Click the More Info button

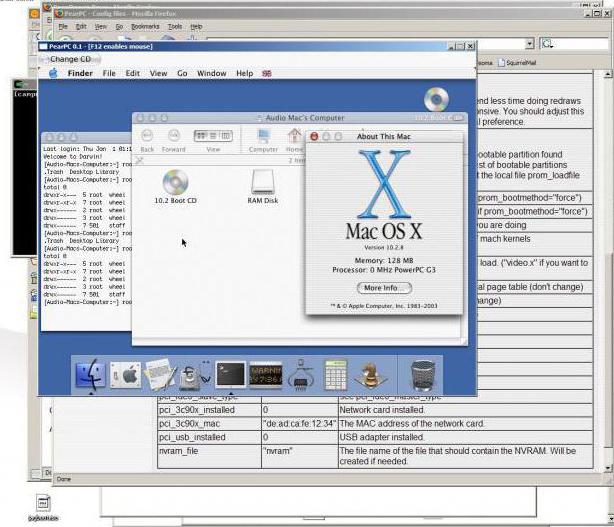pyautogui.click(x=384, y=288)
